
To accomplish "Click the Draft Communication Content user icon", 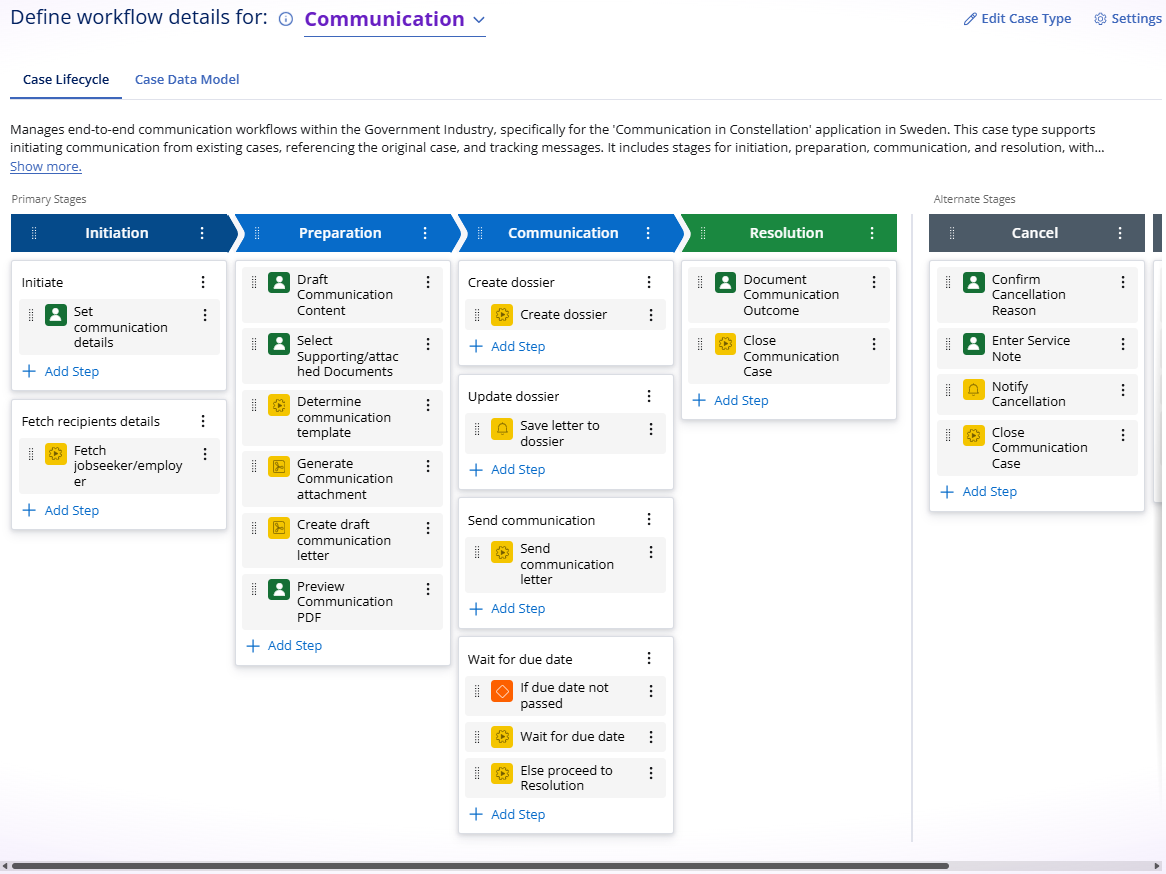I will tap(279, 283).
